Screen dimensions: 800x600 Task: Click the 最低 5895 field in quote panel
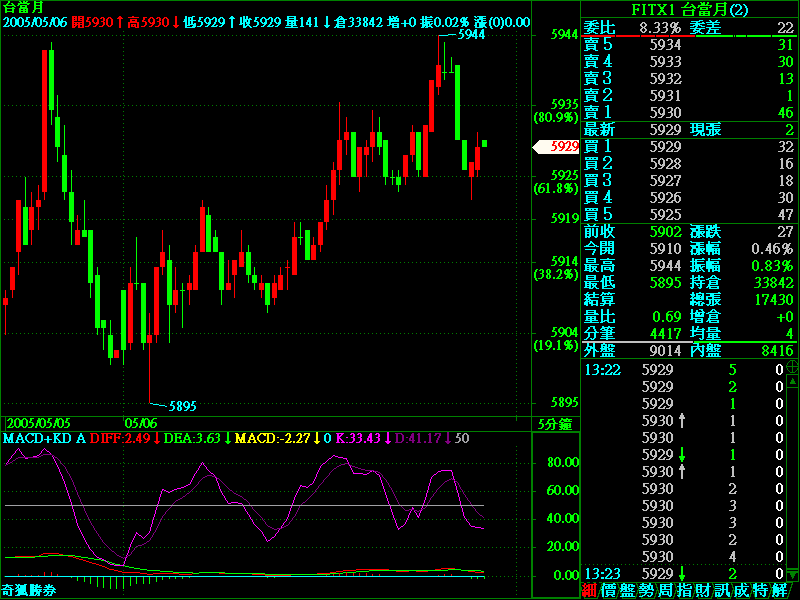pyautogui.click(x=633, y=282)
